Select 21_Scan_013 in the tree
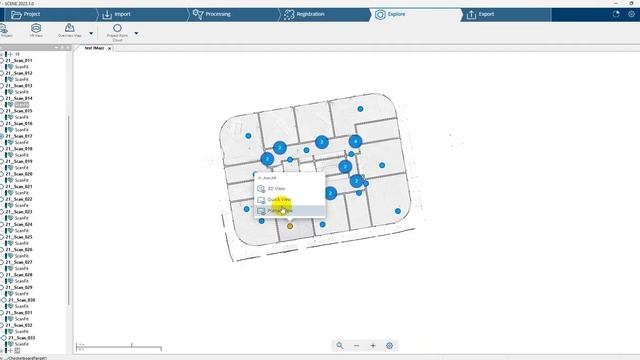The height and width of the screenshot is (360, 640). (x=19, y=86)
